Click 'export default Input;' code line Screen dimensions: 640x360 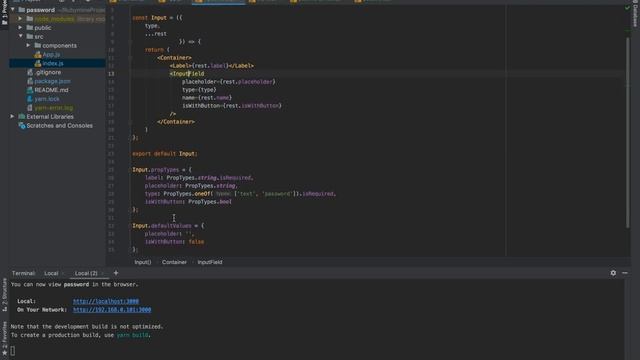[x=164, y=154]
